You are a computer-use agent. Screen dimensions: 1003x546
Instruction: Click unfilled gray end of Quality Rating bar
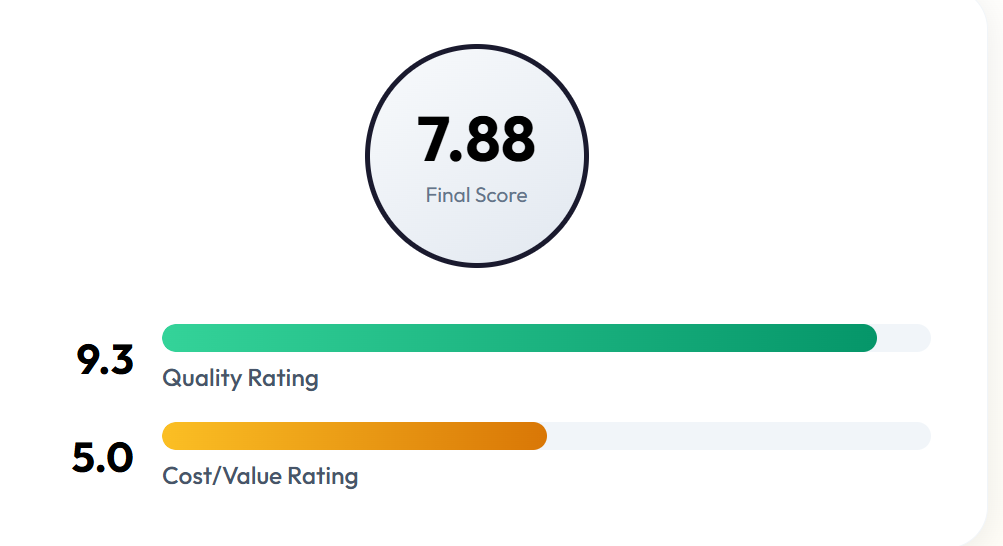[904, 338]
